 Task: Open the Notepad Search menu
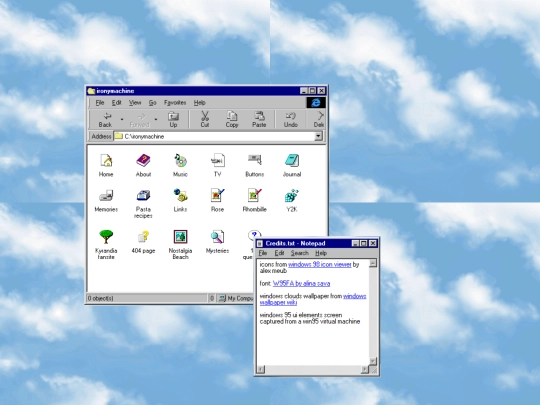tap(299, 253)
